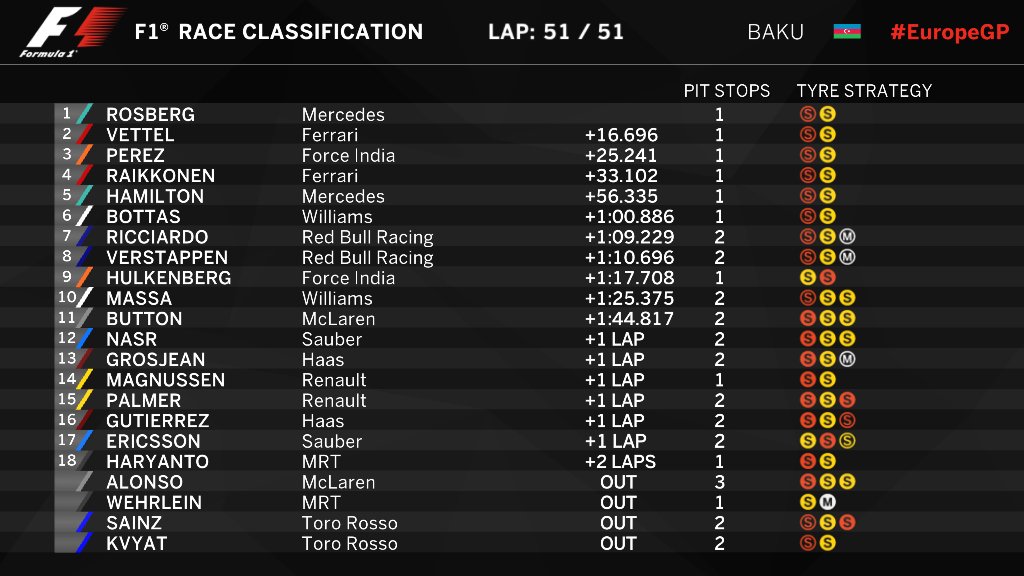Click the last tyre icon in Ericsson's row
This screenshot has width=1024, height=576.
point(847,441)
